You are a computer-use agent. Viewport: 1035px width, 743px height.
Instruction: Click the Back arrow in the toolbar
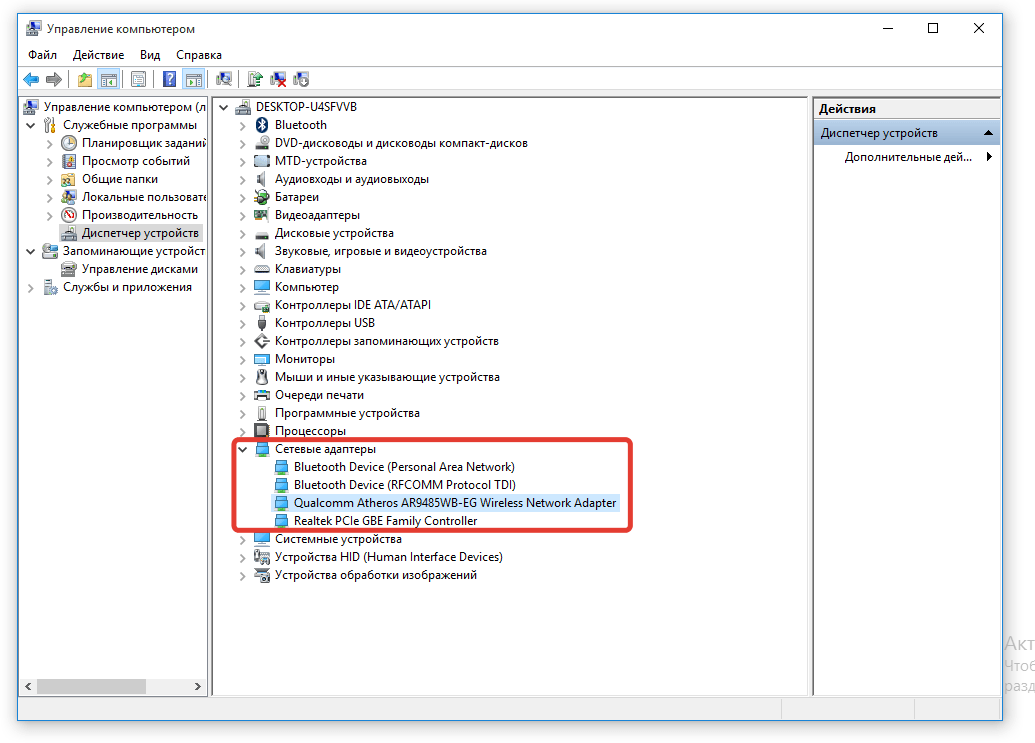(31, 79)
